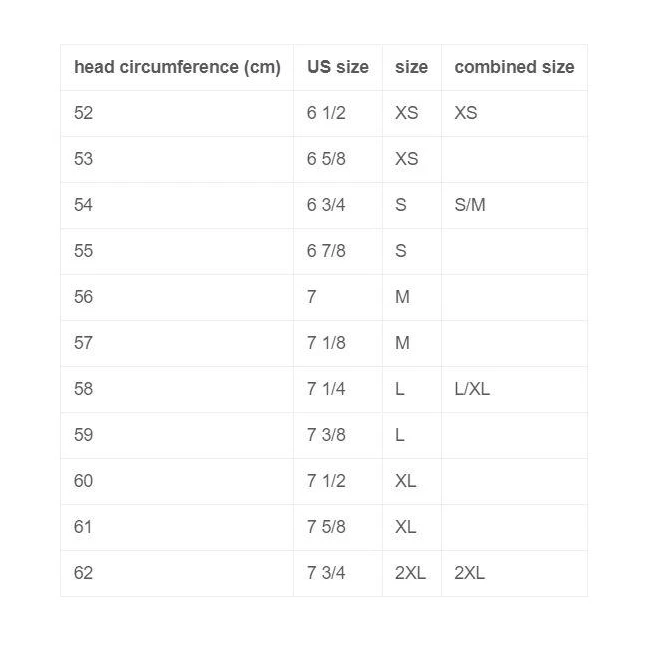Click the head circumference 52 cell

tap(84, 113)
